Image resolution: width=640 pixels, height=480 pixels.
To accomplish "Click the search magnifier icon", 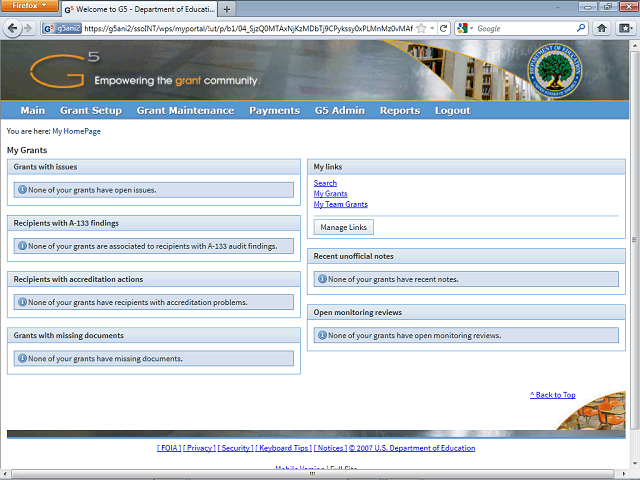I will coord(581,28).
